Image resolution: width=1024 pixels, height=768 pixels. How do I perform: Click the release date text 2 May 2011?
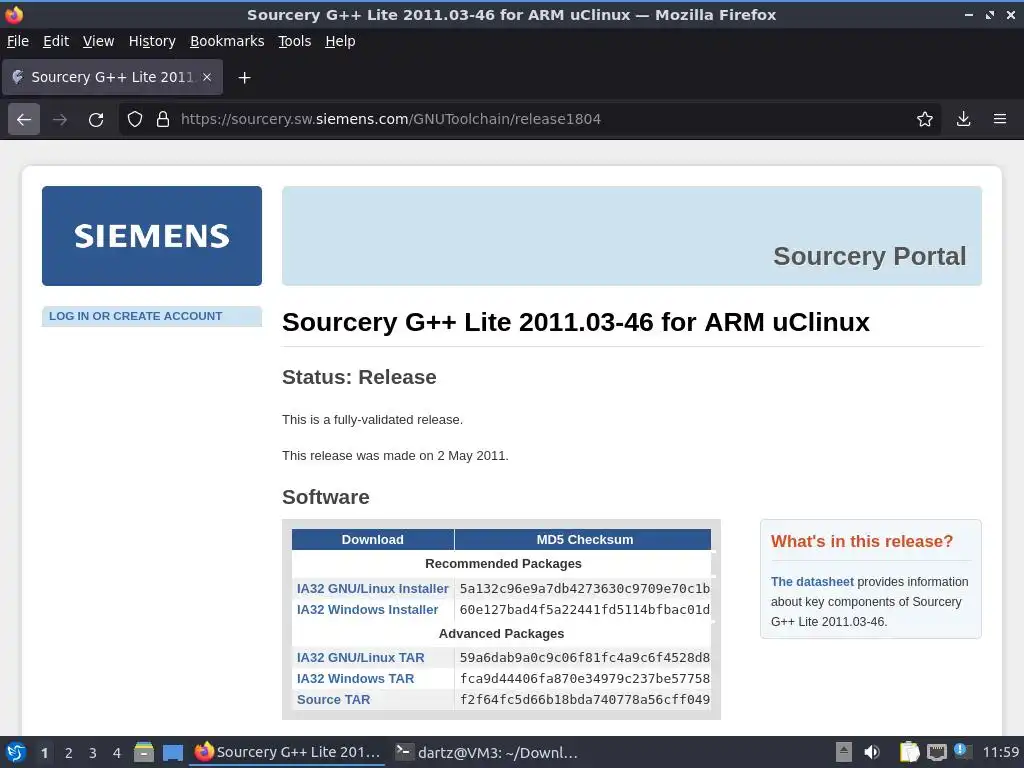click(x=472, y=456)
